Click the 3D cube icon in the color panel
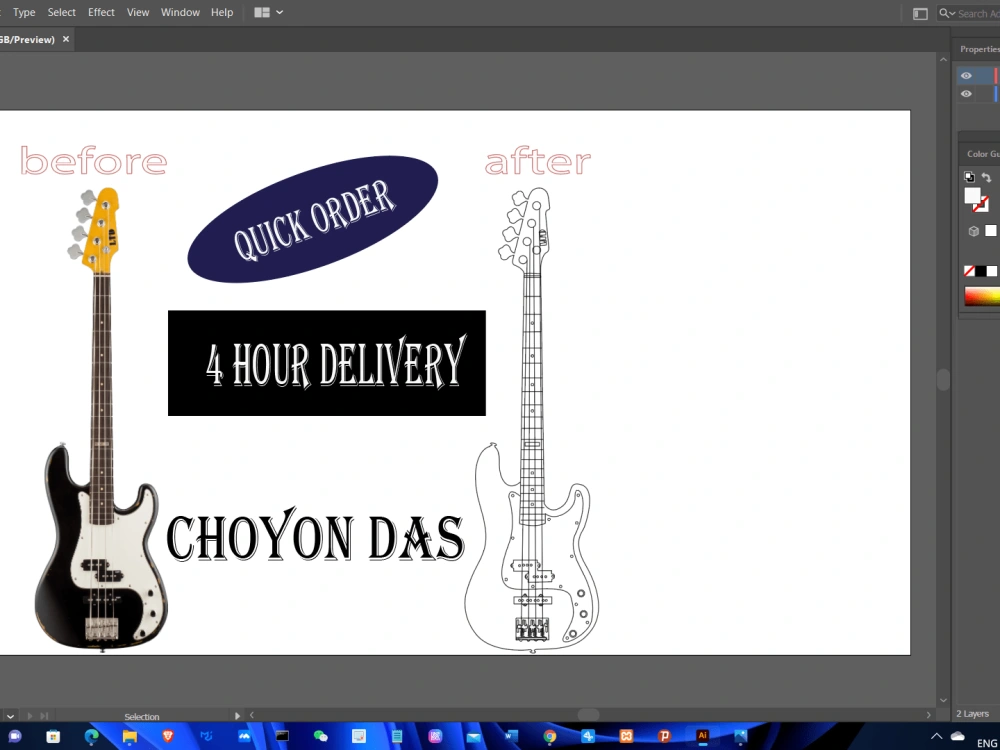The height and width of the screenshot is (750, 1000). [973, 231]
